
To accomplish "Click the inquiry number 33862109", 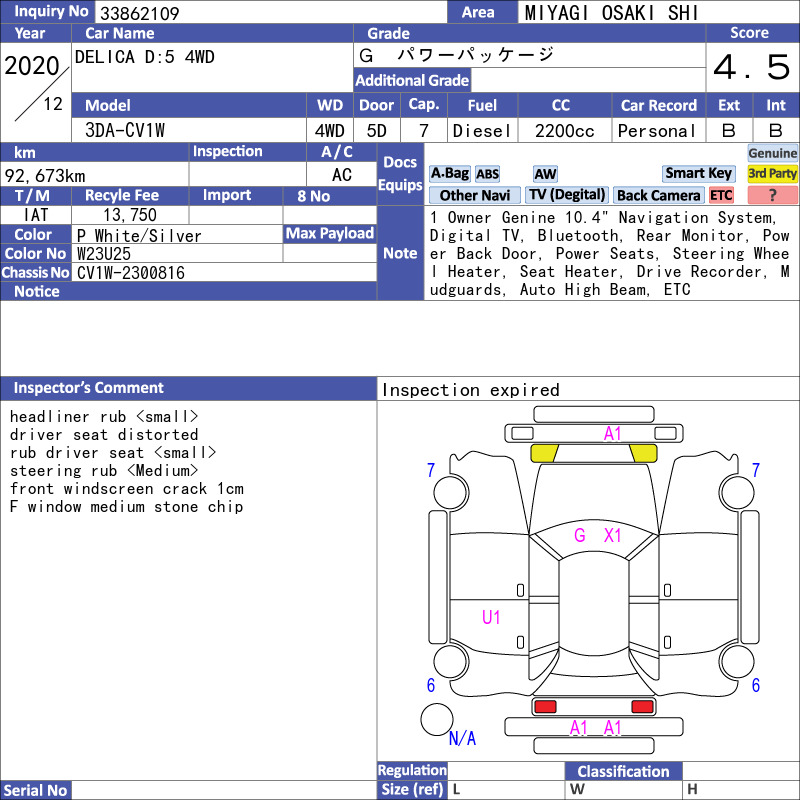I will (140, 13).
